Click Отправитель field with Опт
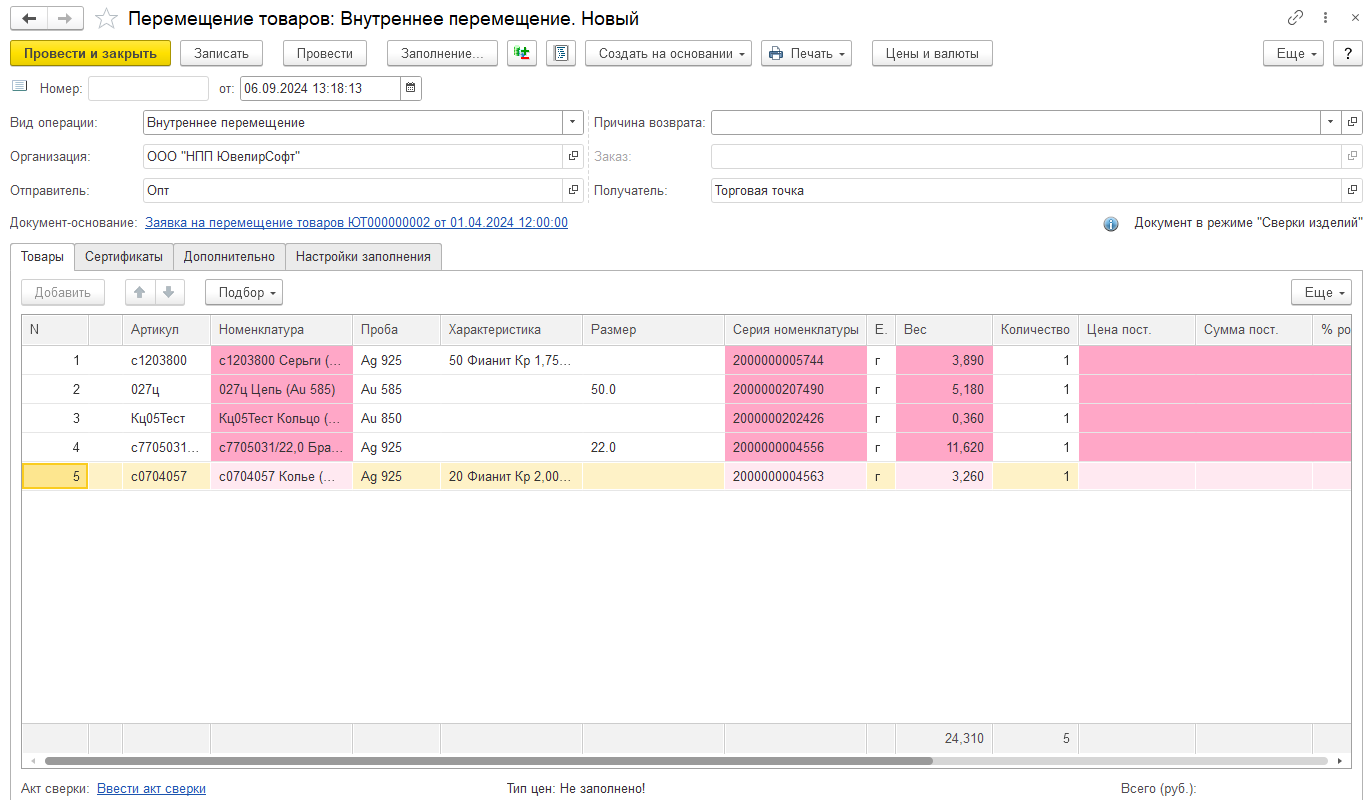Image resolution: width=1364 pixels, height=807 pixels. (x=354, y=190)
